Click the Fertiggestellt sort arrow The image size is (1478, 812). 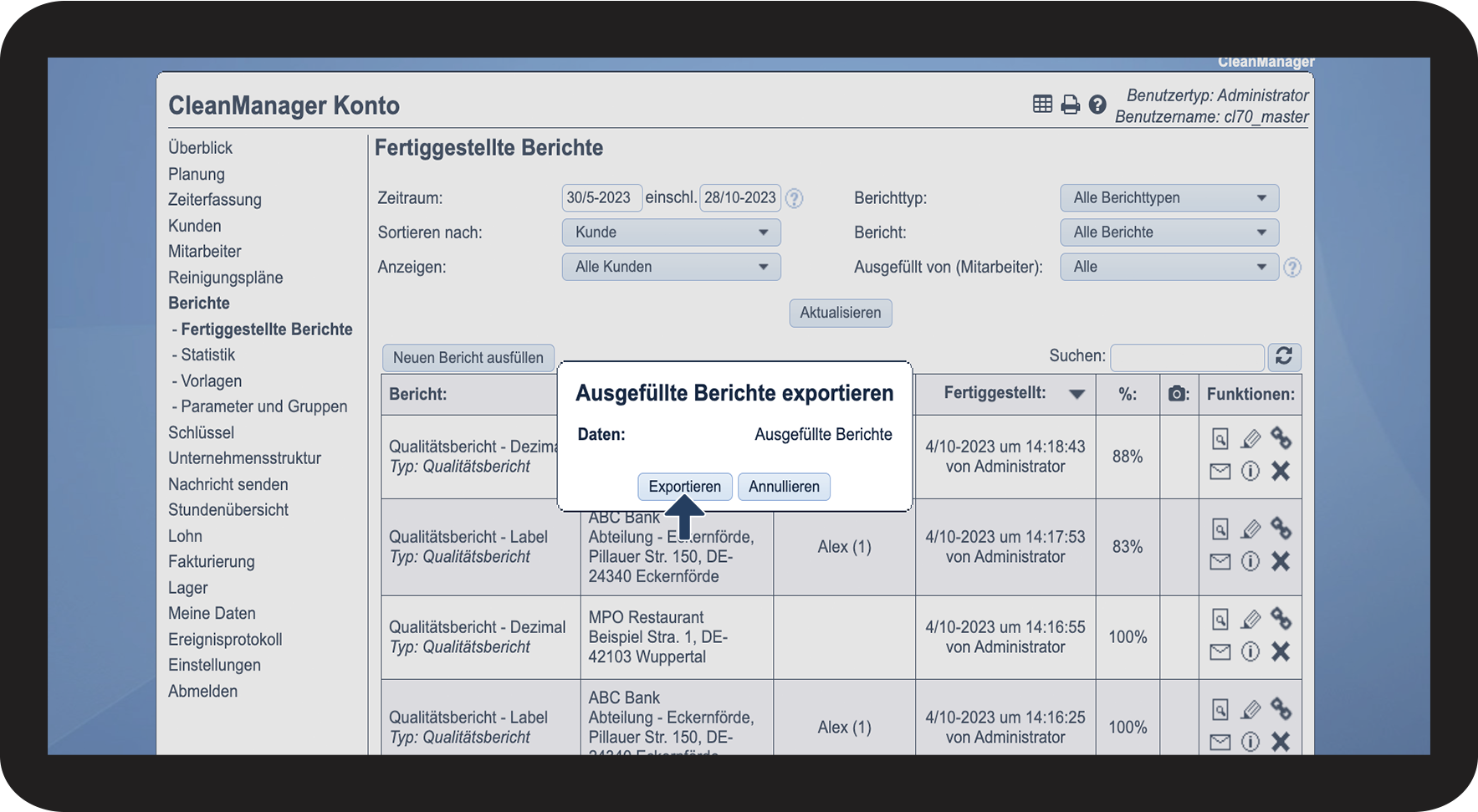1077,394
